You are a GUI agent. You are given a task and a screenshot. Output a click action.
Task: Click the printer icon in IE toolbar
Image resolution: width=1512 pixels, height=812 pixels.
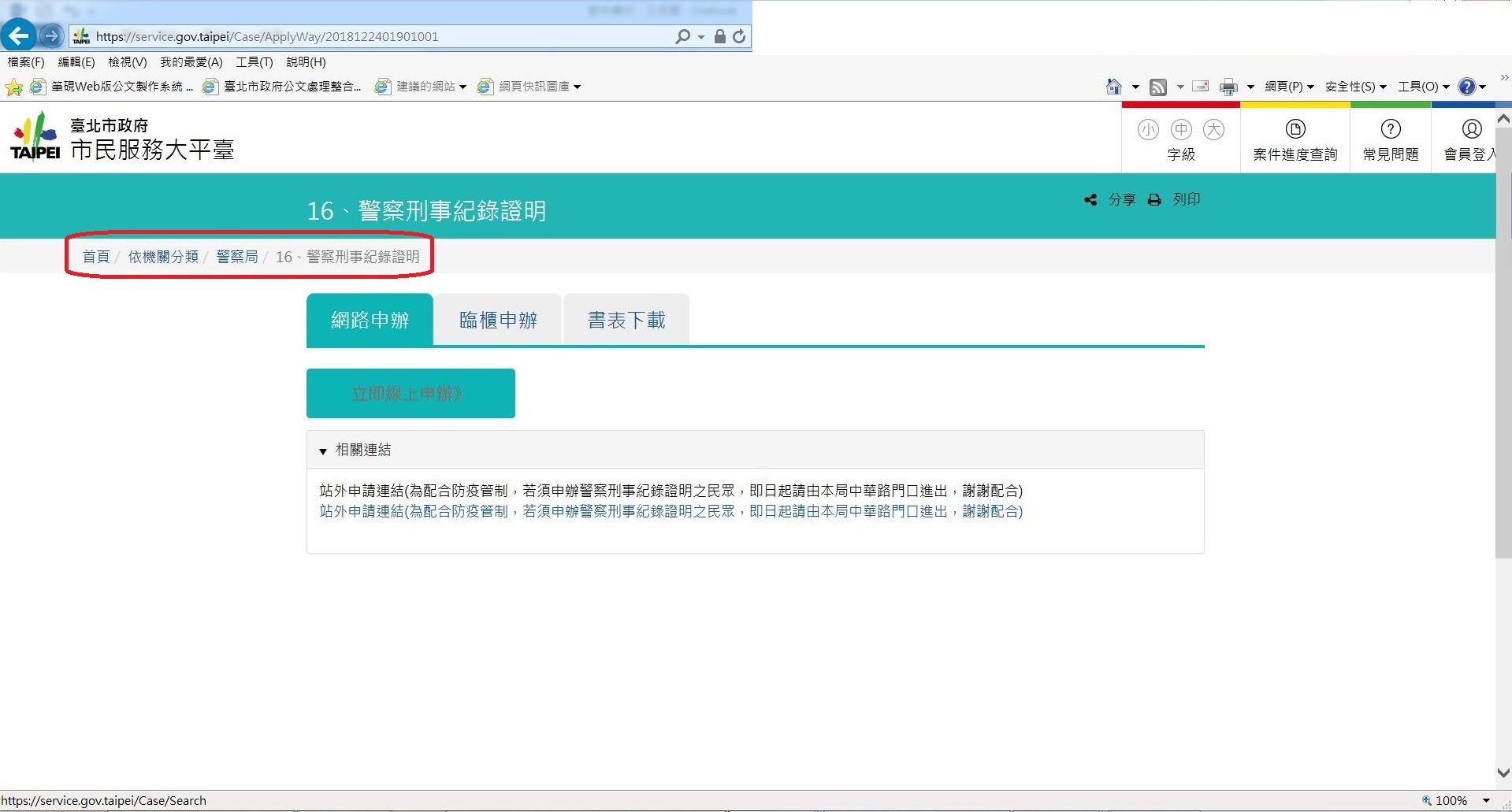(x=1228, y=87)
